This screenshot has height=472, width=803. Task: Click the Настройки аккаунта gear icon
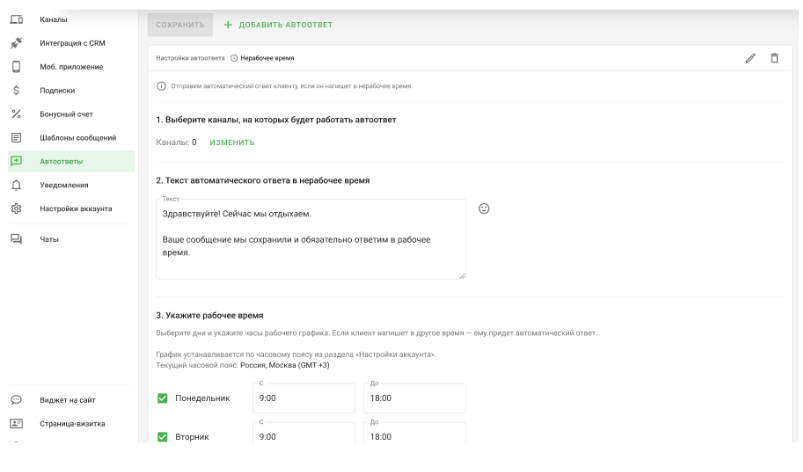[x=16, y=209]
